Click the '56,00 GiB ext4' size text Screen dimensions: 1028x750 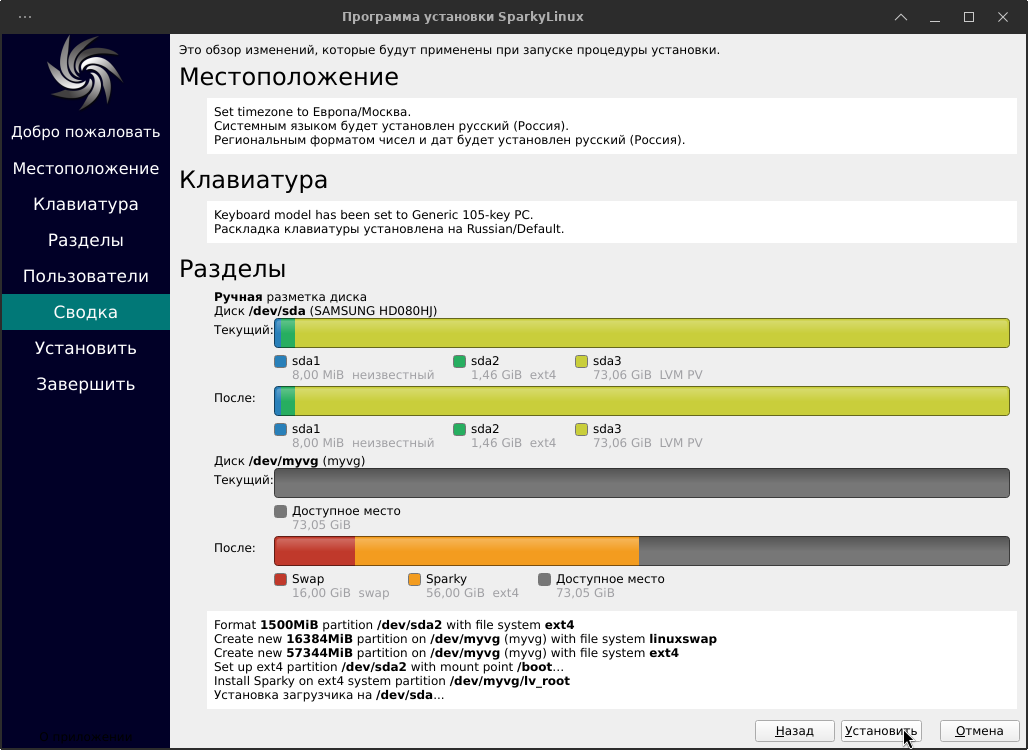(472, 593)
